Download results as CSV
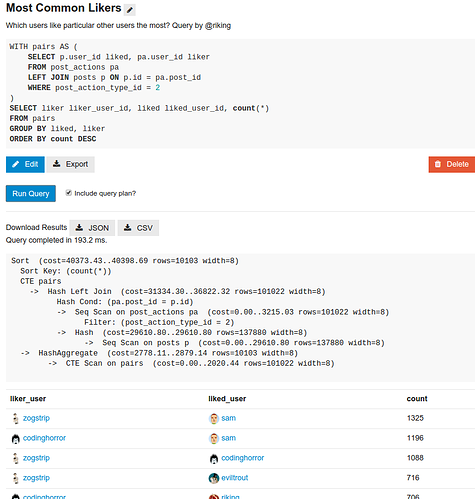475x499 pixels. (x=138, y=228)
